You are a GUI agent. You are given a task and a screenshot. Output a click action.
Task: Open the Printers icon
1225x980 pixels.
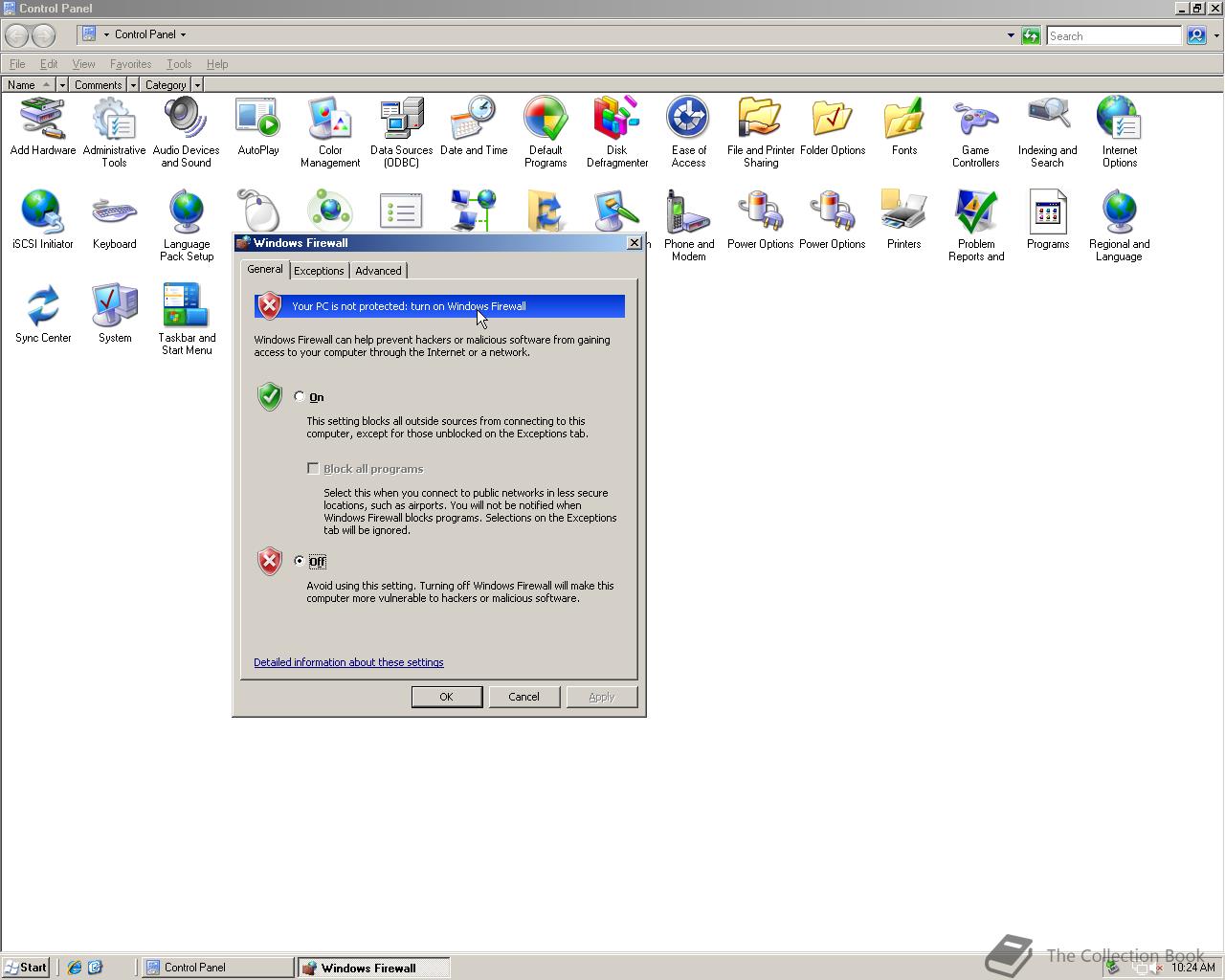(904, 220)
